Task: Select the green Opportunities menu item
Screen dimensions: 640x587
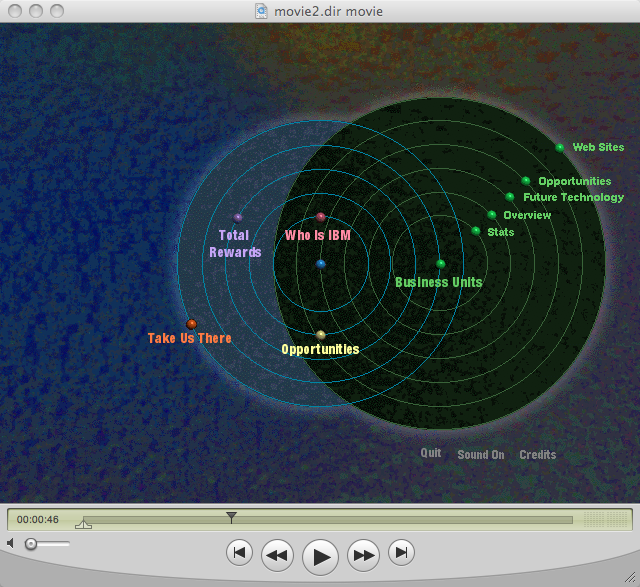Action: 575,182
